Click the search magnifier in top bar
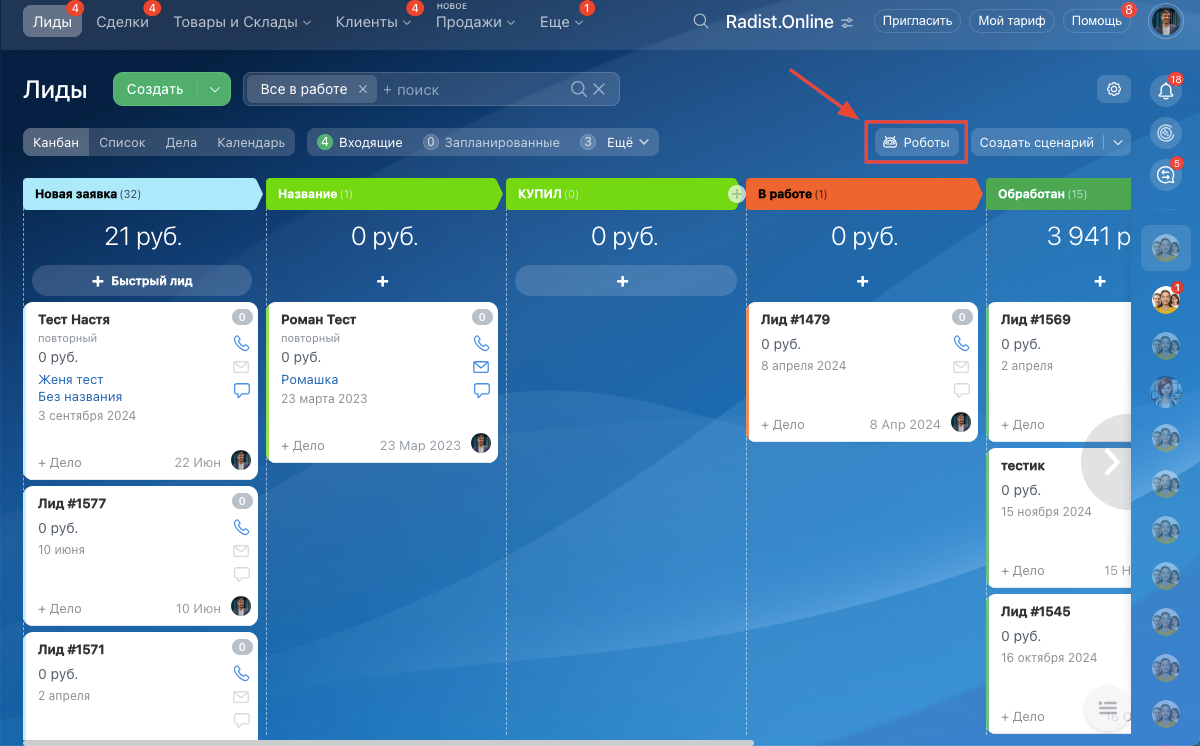1200x746 pixels. [x=702, y=22]
